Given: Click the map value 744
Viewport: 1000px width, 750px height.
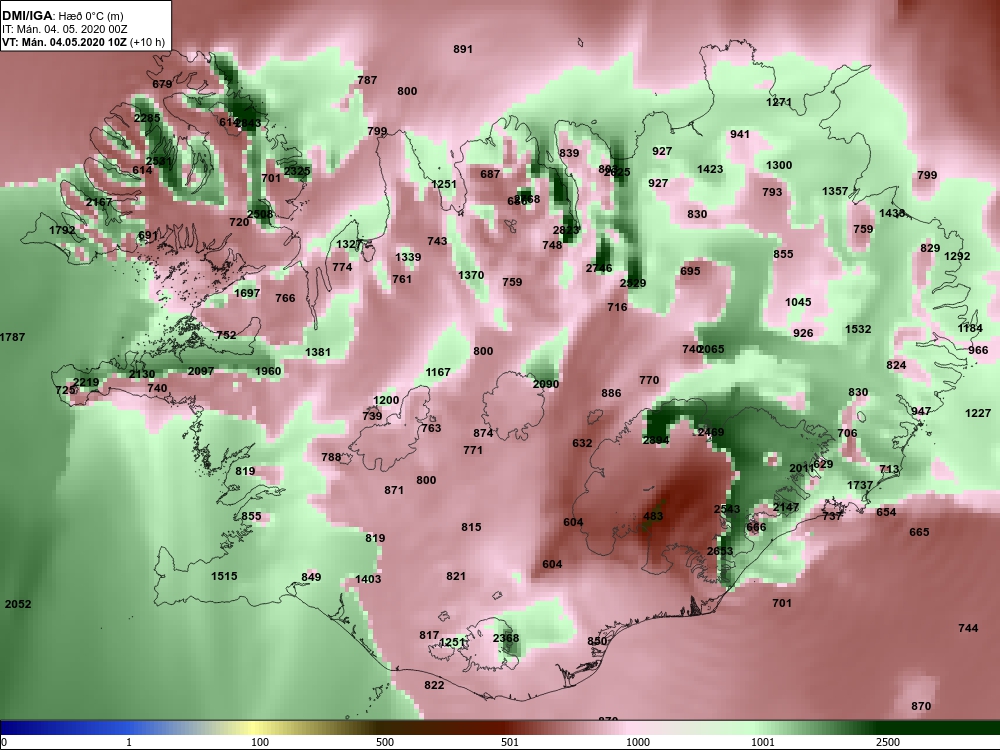Looking at the screenshot, I should click(x=968, y=628).
